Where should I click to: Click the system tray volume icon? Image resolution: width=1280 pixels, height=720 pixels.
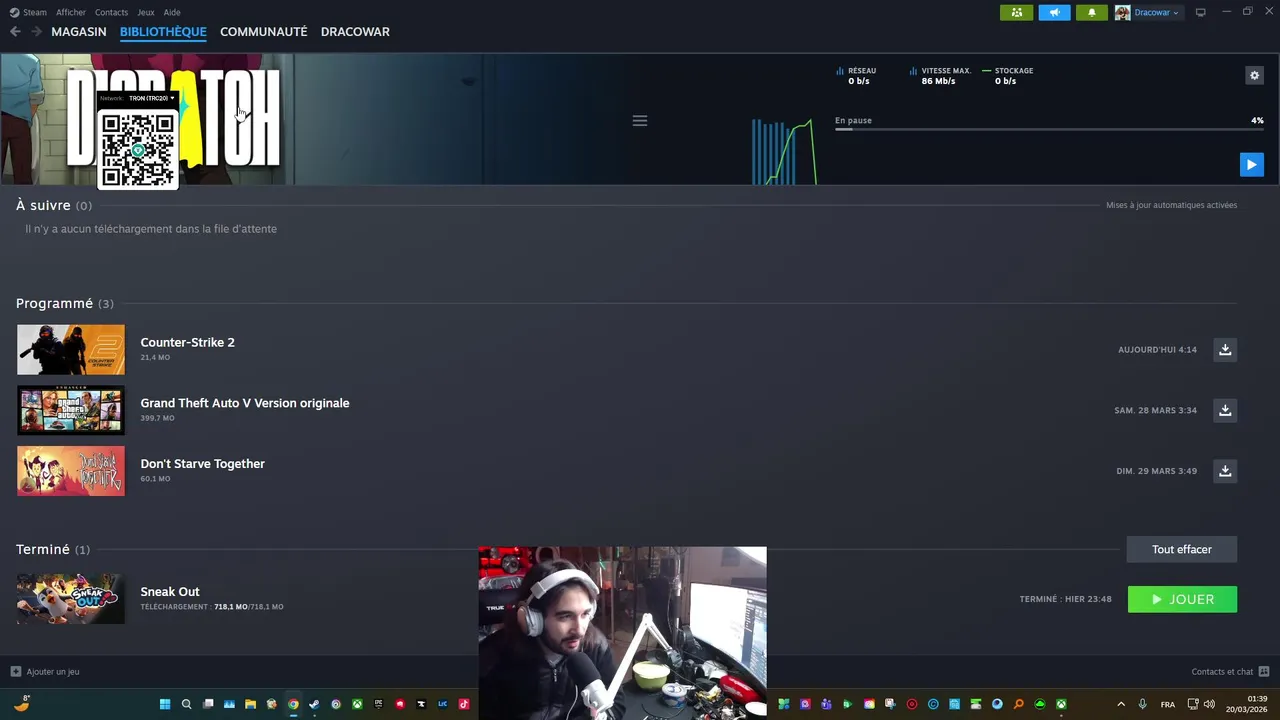pyautogui.click(x=1209, y=704)
